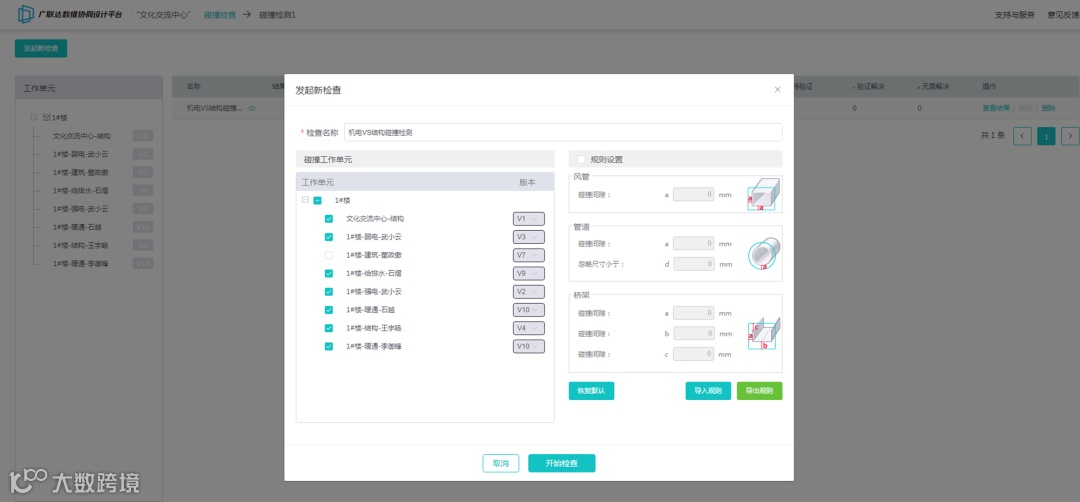1080x502 pixels.
Task: Select 1#楼-建筑 row in background tree
Action: pos(80,172)
